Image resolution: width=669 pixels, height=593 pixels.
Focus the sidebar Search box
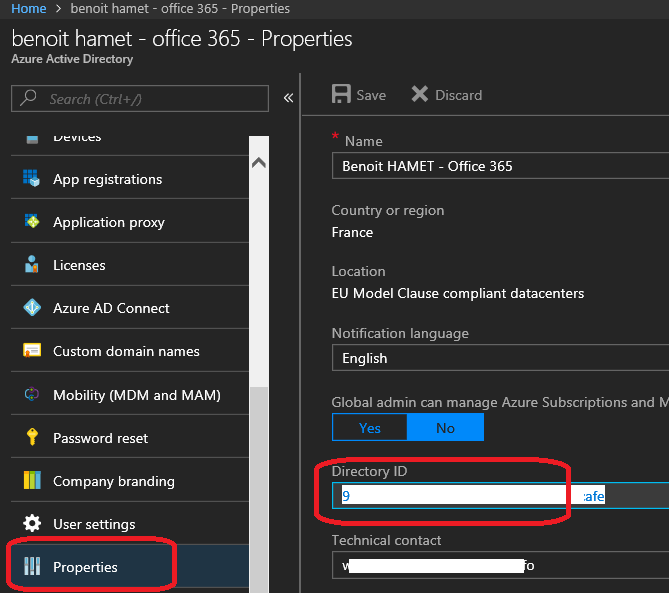coord(140,98)
